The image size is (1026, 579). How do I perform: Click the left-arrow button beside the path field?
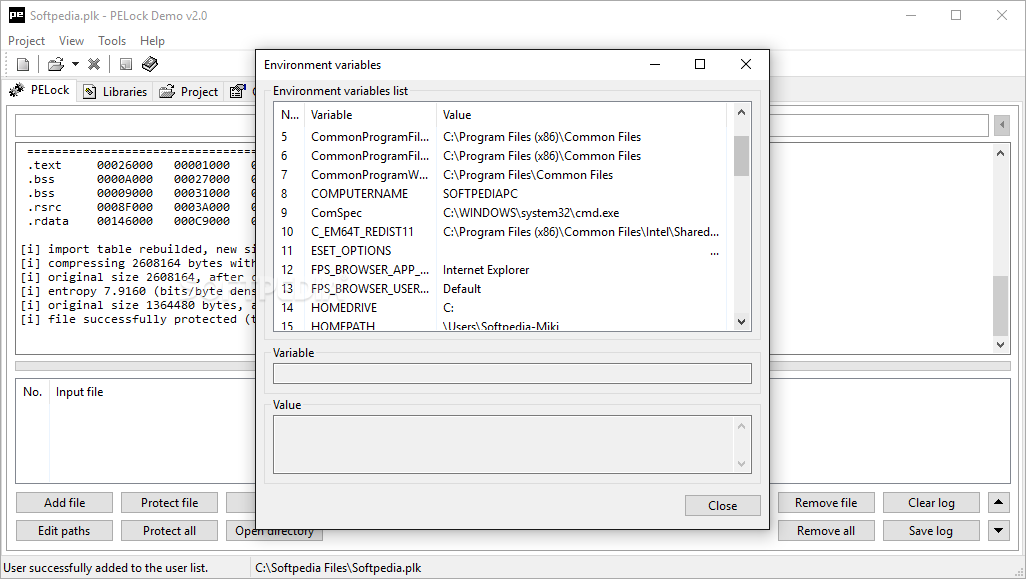point(1002,125)
